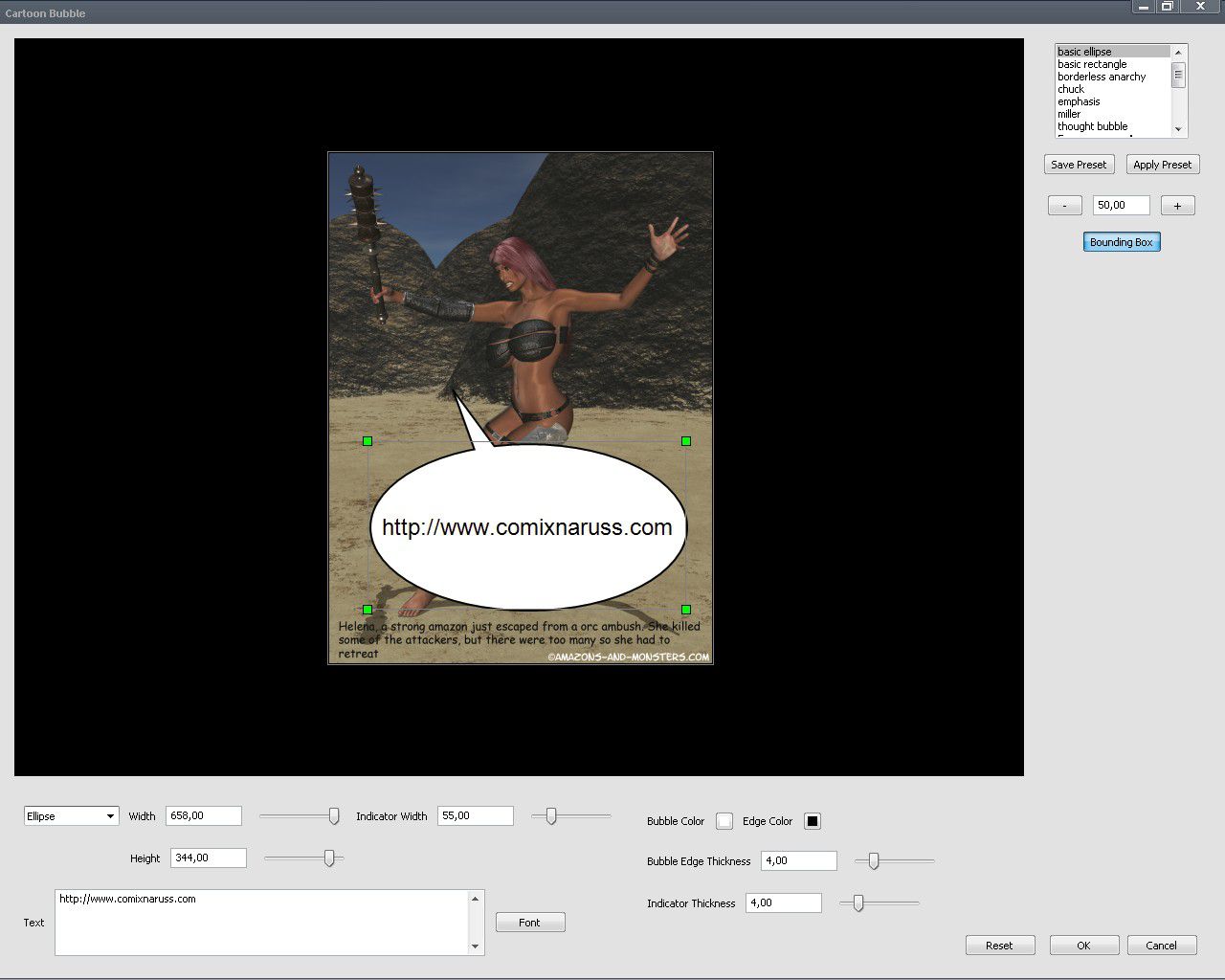Click the Bubble Edge Thickness slider handle
Viewport: 1225px width, 980px height.
[874, 861]
